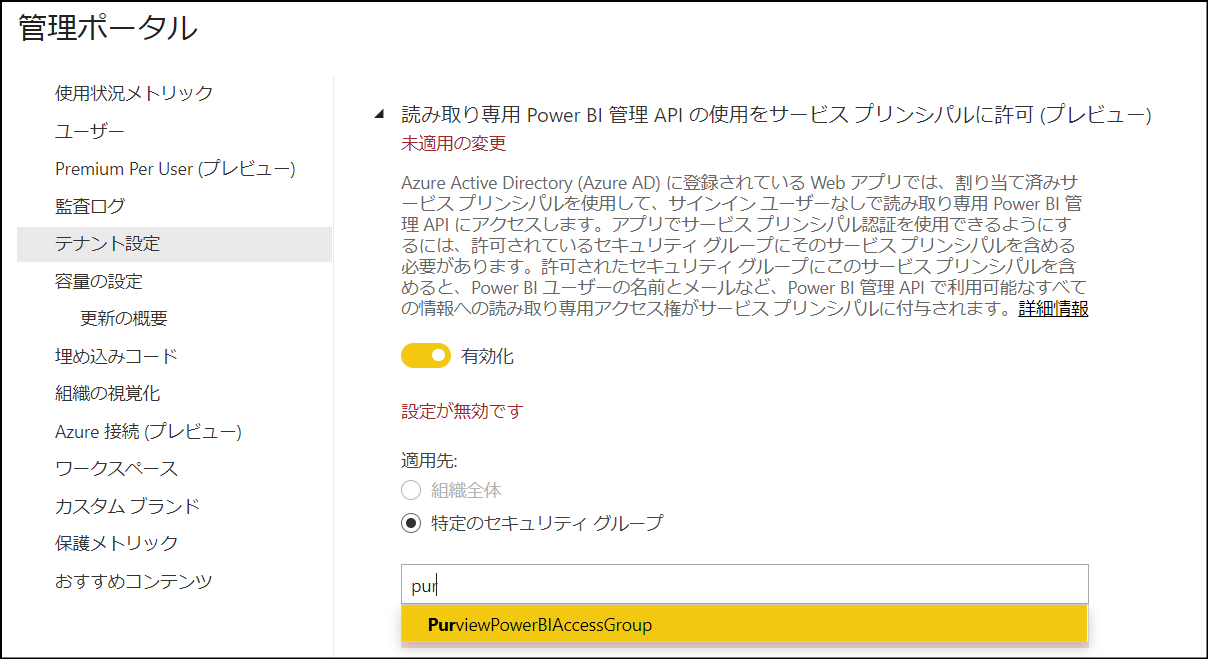Viewport: 1208px width, 659px height.
Task: Go to おすすめコンテンツ
Action: [x=134, y=581]
